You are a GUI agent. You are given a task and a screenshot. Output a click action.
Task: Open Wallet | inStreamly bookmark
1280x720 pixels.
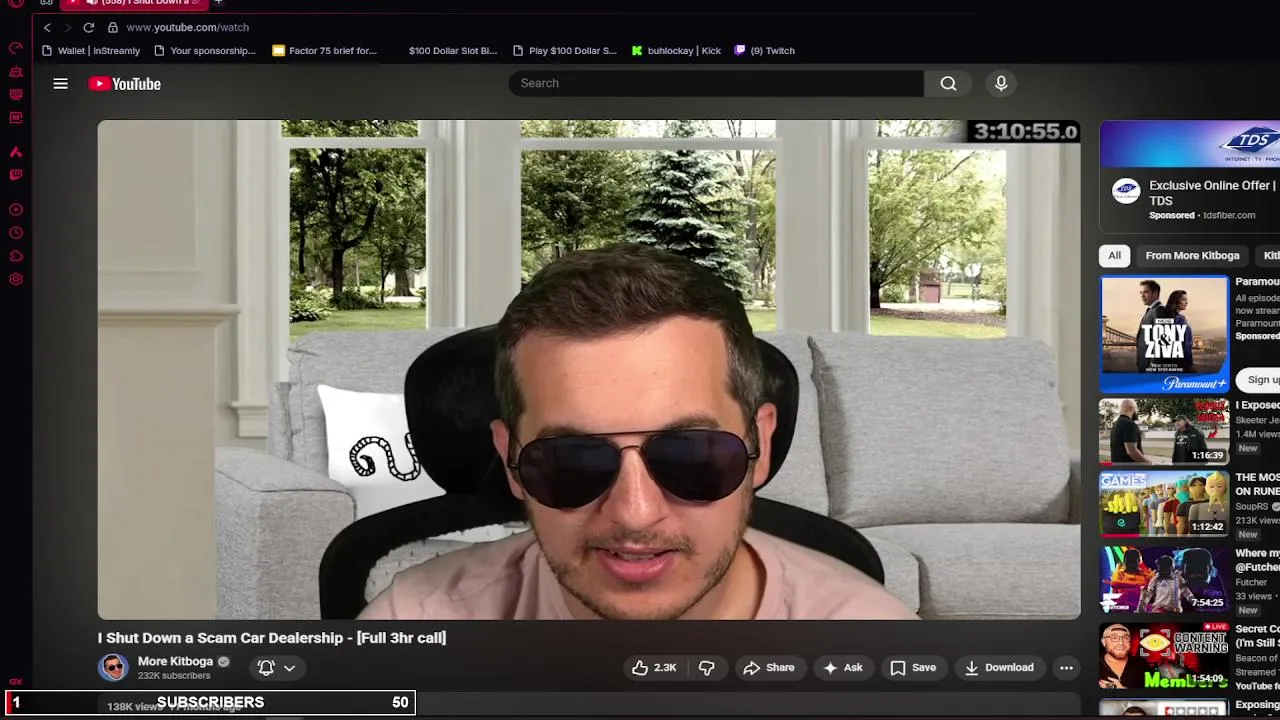(x=91, y=50)
